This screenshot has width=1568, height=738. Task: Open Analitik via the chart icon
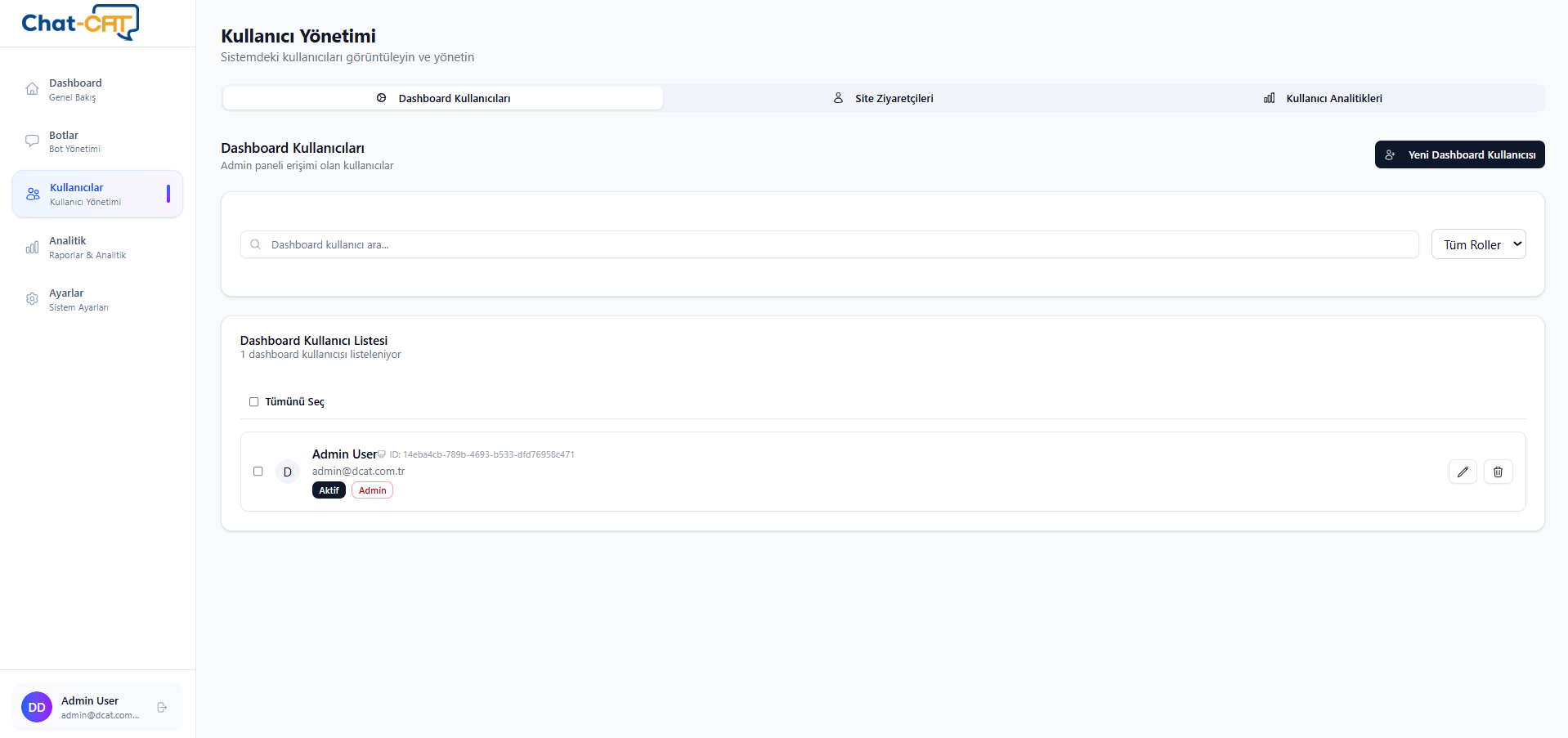click(31, 247)
